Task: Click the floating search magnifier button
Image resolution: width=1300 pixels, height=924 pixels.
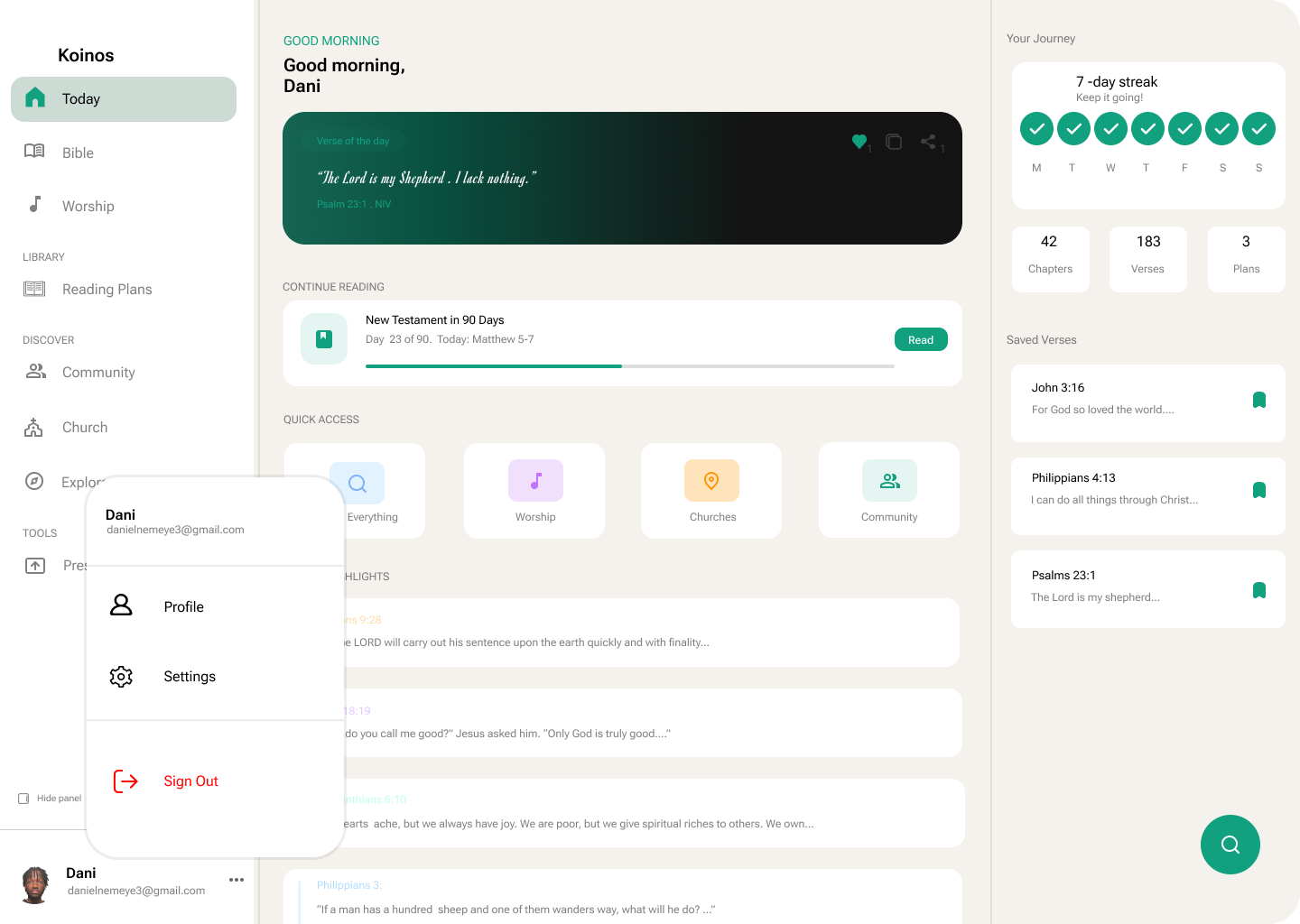Action: tap(1230, 845)
